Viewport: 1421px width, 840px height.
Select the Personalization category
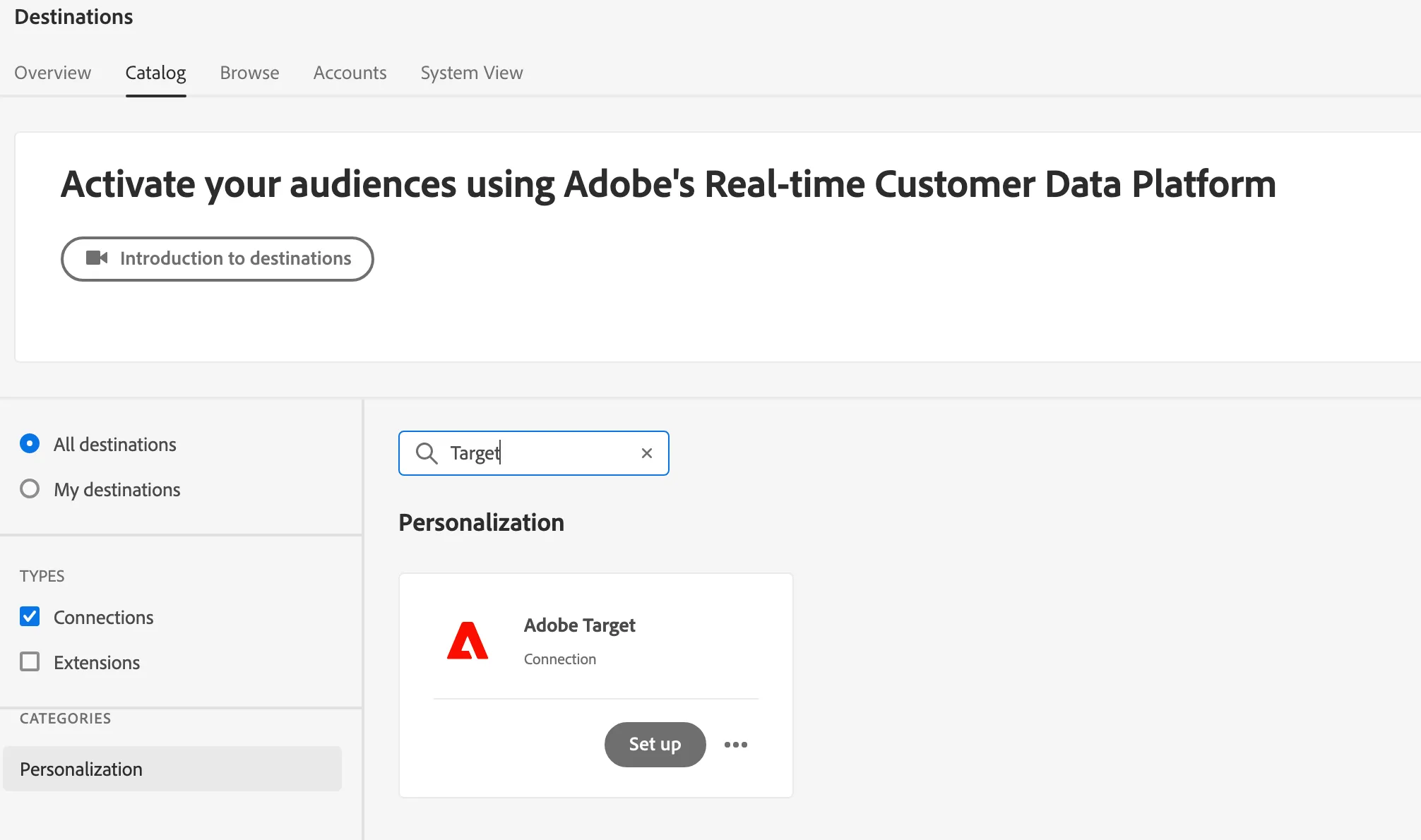[x=172, y=769]
